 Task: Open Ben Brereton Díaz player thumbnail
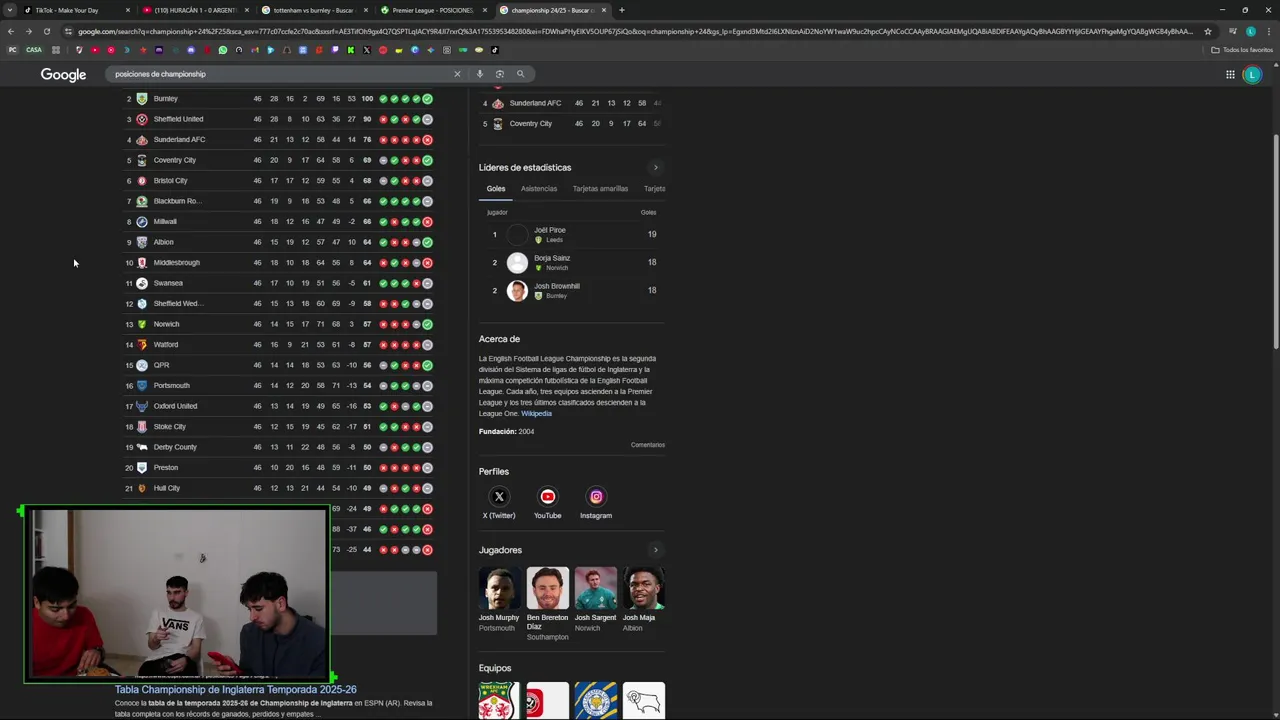coord(547,588)
